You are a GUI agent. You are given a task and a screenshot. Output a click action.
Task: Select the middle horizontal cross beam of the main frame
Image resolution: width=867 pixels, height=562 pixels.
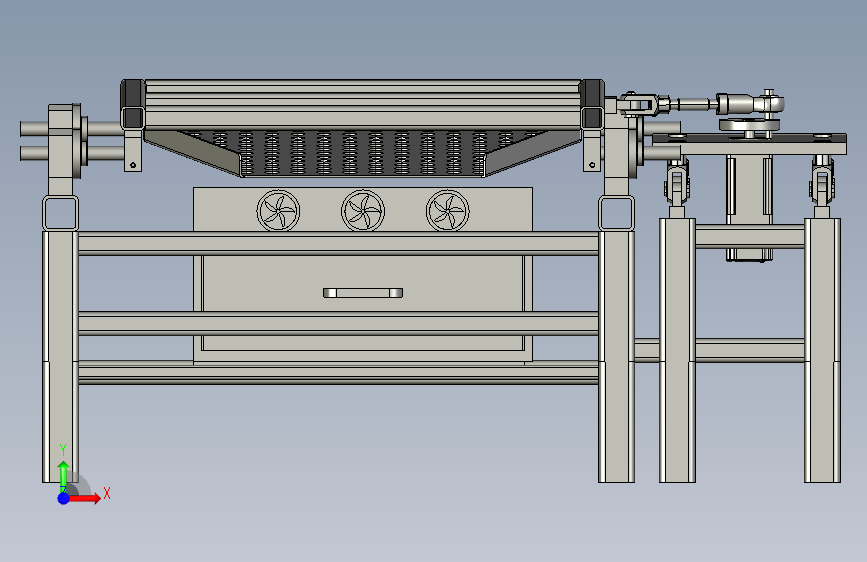pos(338,324)
